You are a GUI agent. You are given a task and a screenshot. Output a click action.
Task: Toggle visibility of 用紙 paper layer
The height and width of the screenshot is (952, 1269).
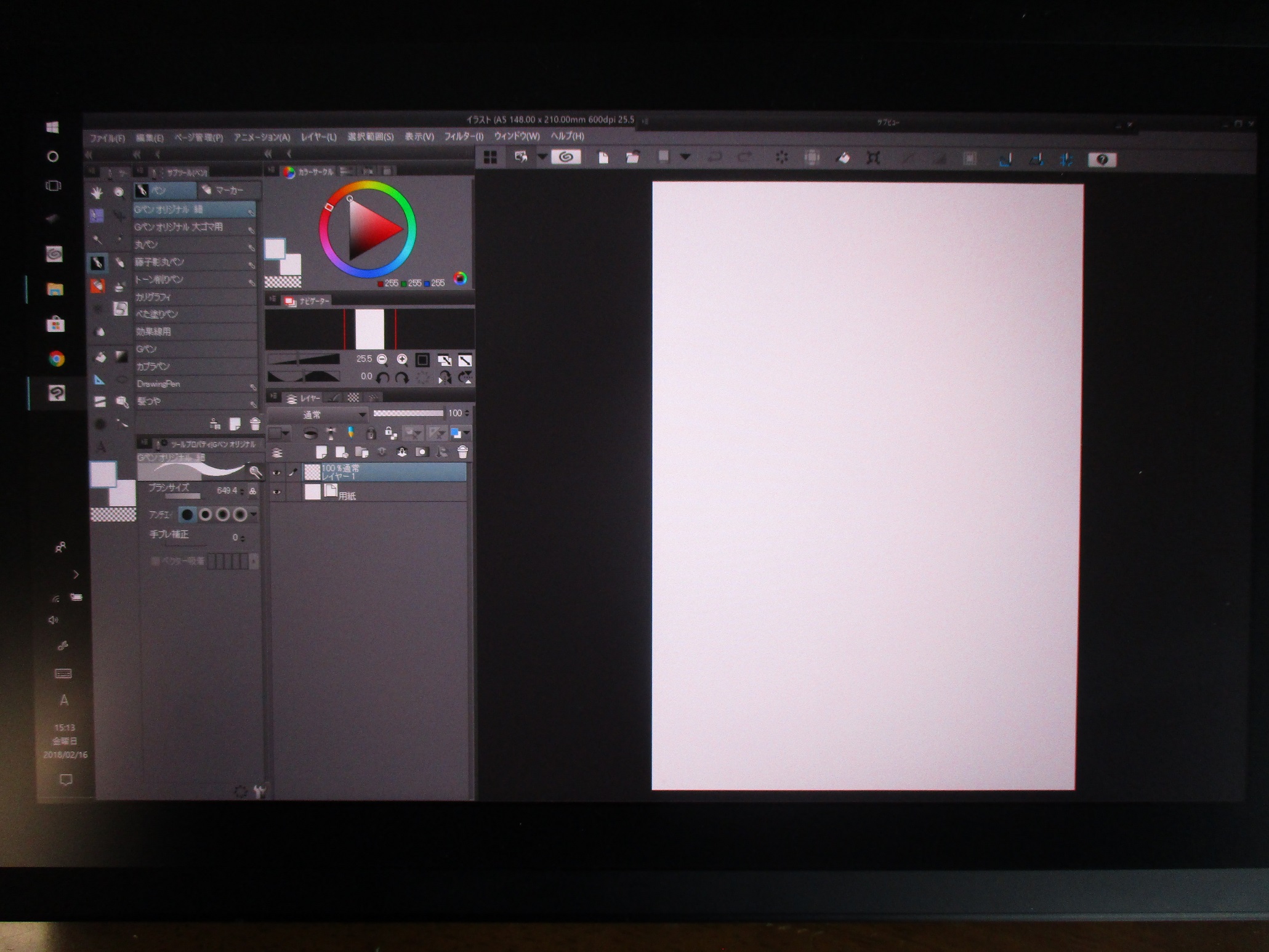coord(276,492)
